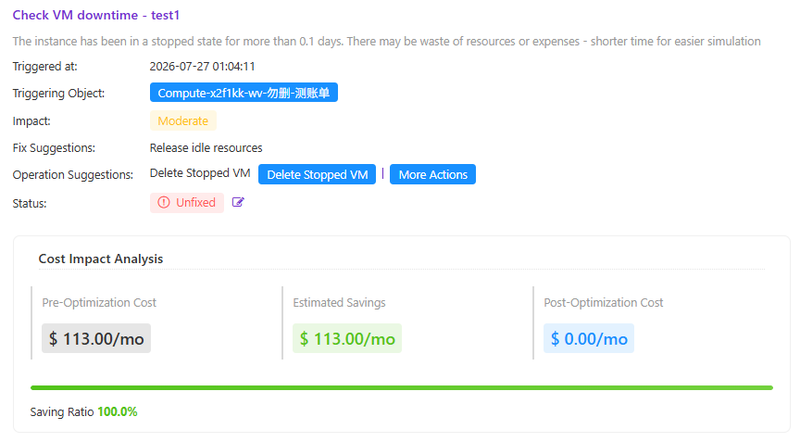Click the green saving ratio progress bar
Image resolution: width=800 pixels, height=442 pixels.
pyautogui.click(x=402, y=388)
